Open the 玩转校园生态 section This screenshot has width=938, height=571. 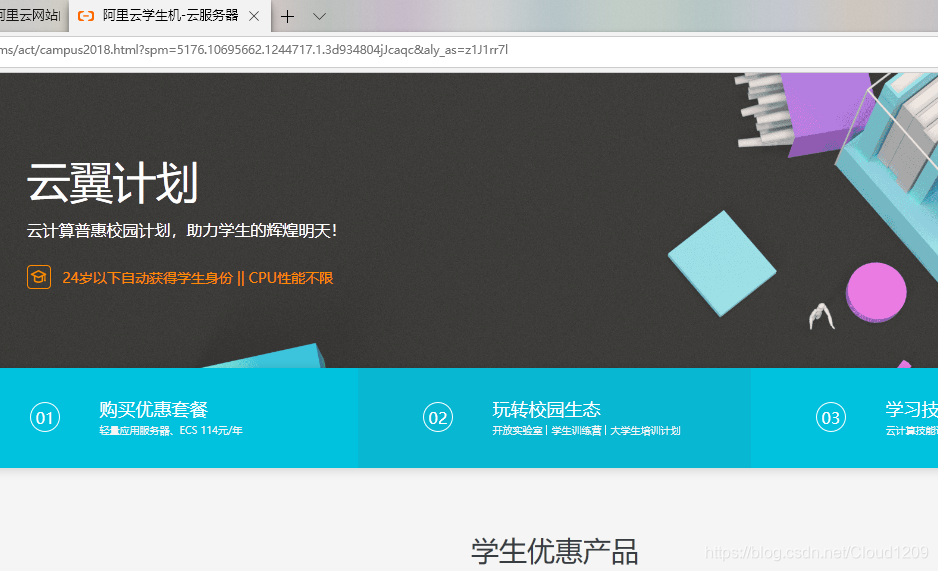(546, 409)
